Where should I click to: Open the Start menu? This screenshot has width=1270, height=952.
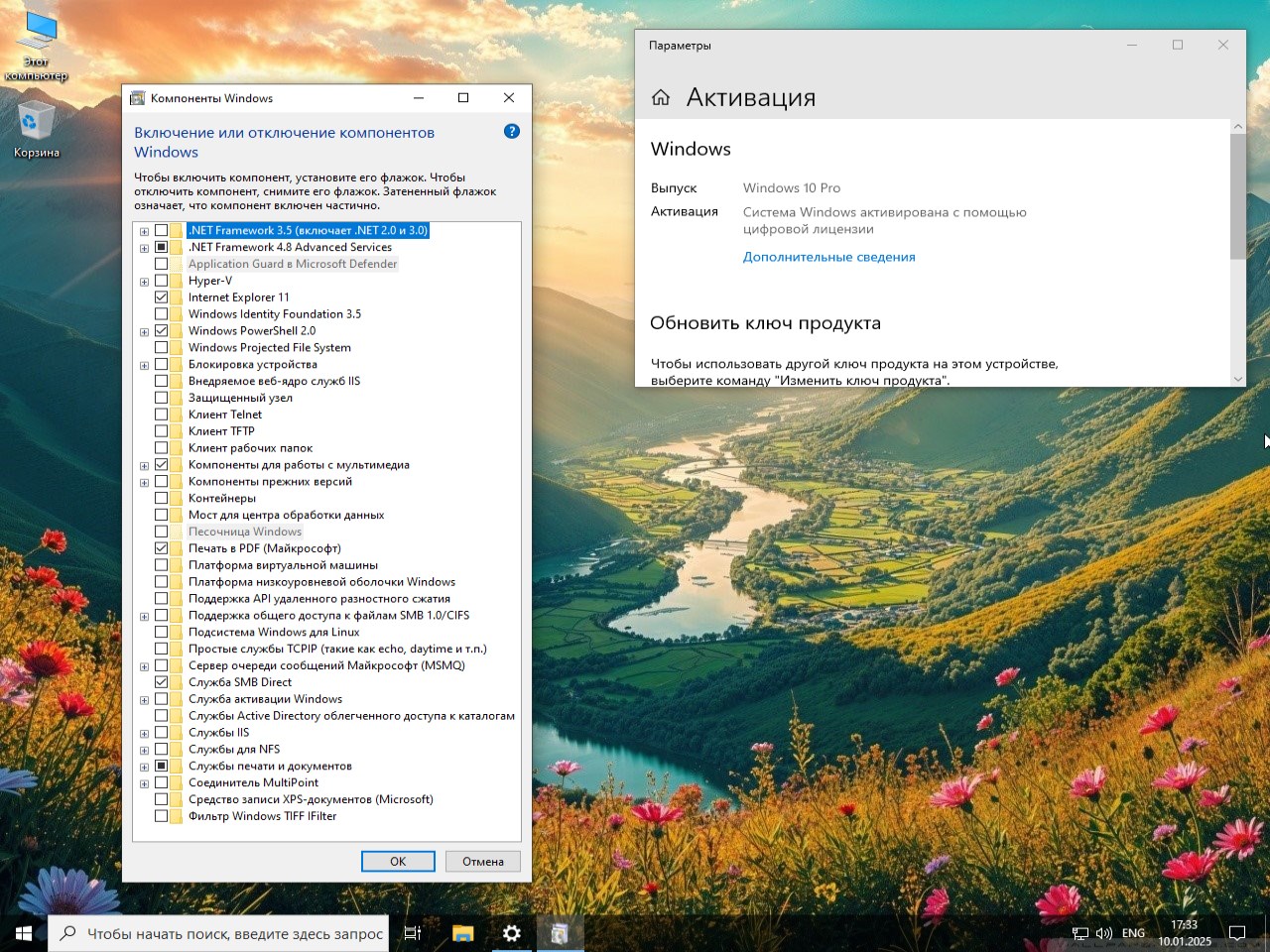point(21,932)
